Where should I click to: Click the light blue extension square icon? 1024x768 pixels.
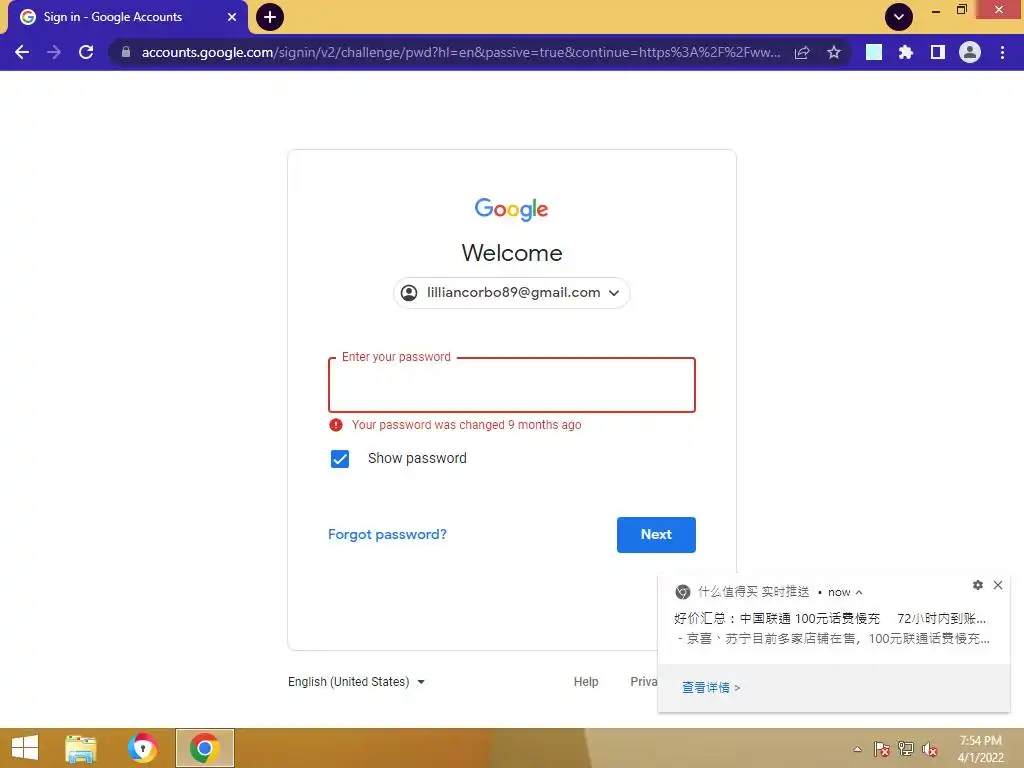pyautogui.click(x=874, y=52)
